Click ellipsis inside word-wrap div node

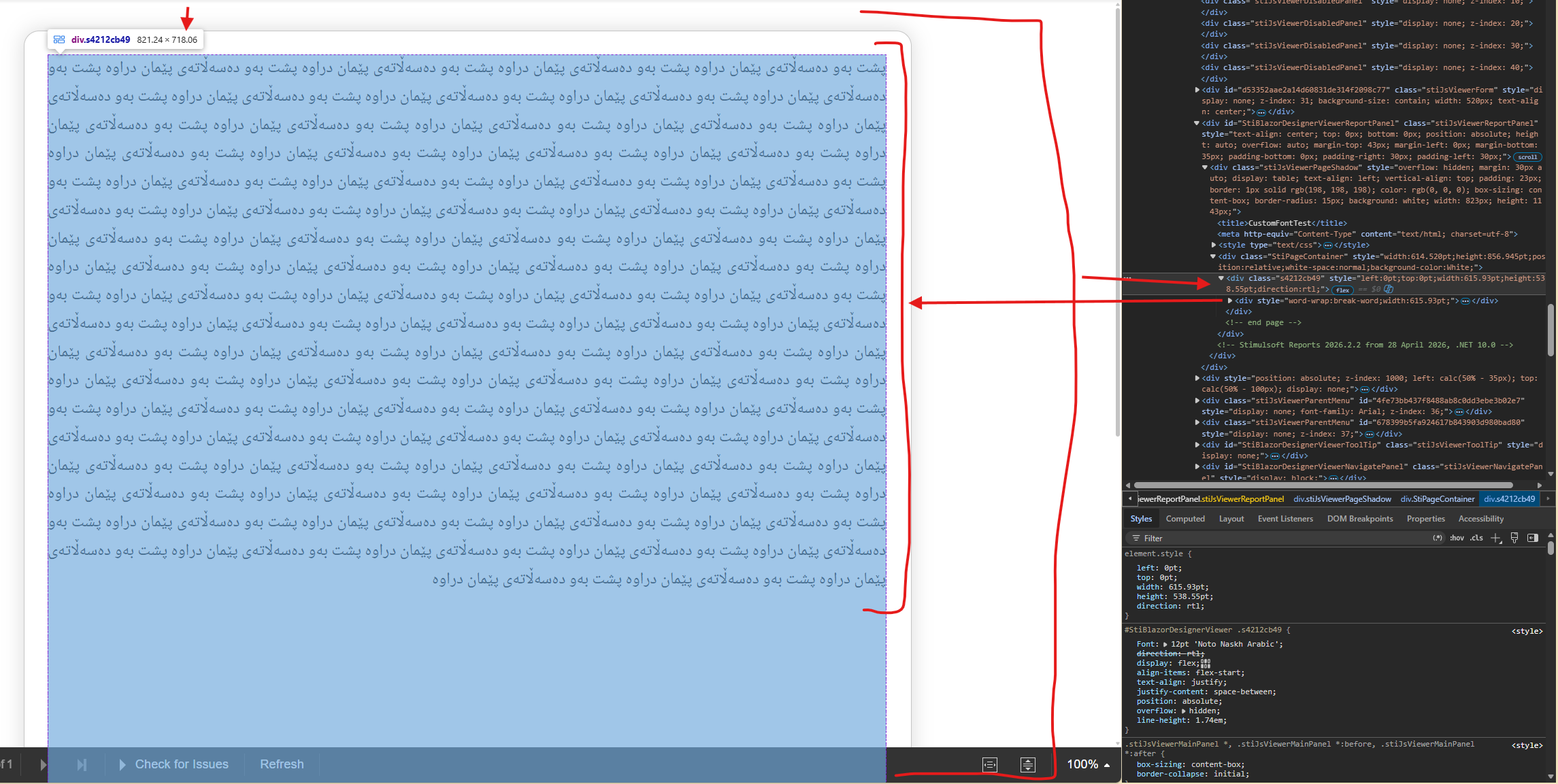[1465, 301]
